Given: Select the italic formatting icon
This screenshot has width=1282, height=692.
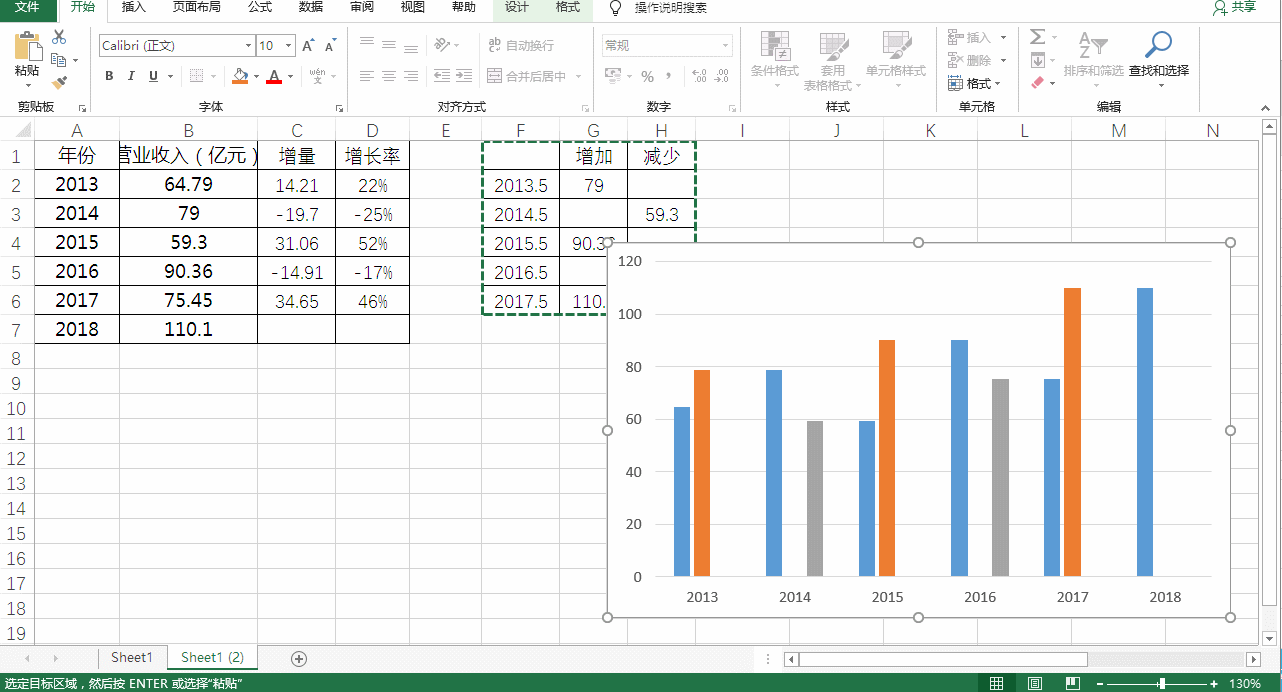Looking at the screenshot, I should [131, 76].
